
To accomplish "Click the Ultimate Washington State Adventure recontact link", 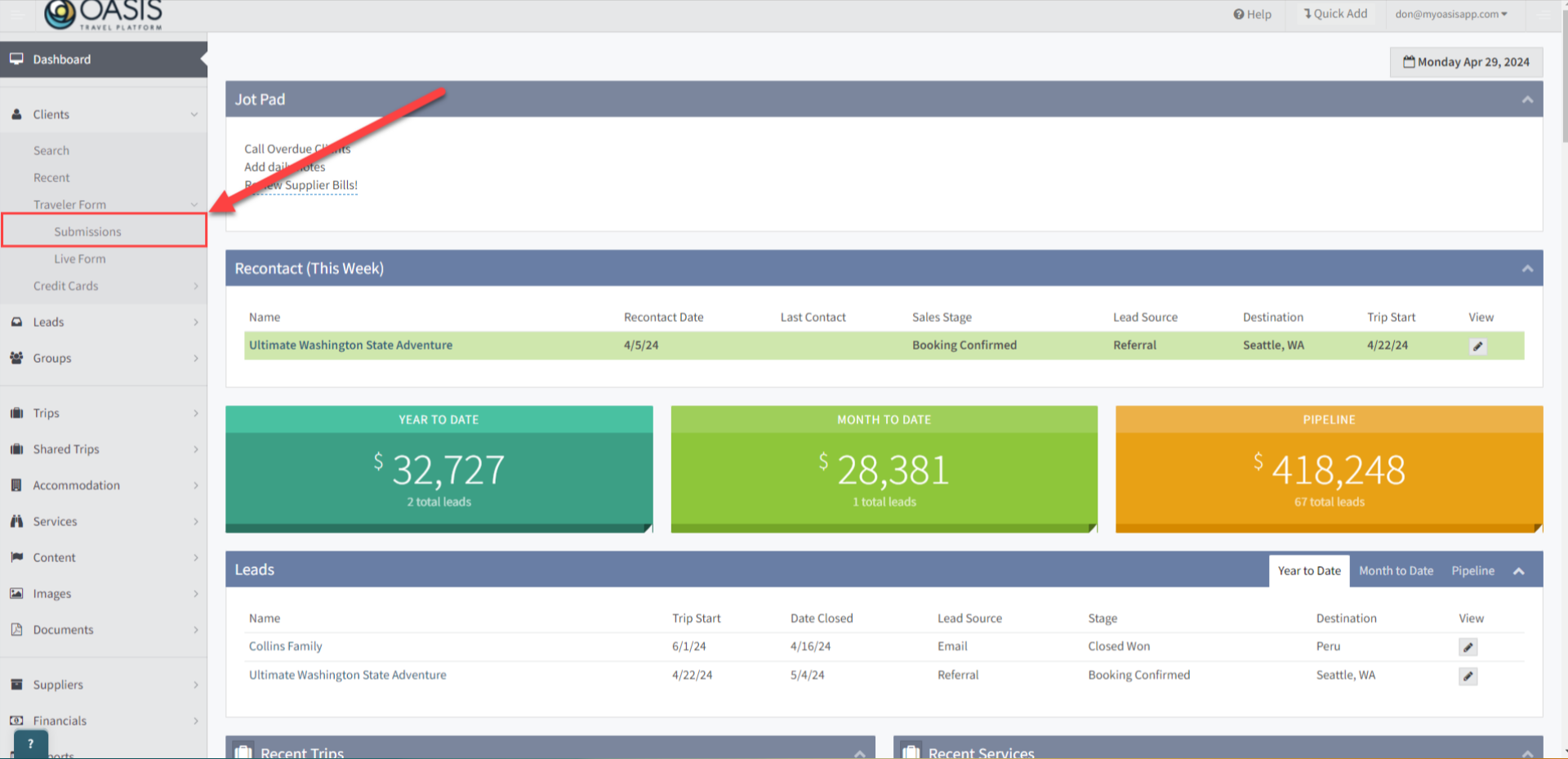I will (350, 346).
